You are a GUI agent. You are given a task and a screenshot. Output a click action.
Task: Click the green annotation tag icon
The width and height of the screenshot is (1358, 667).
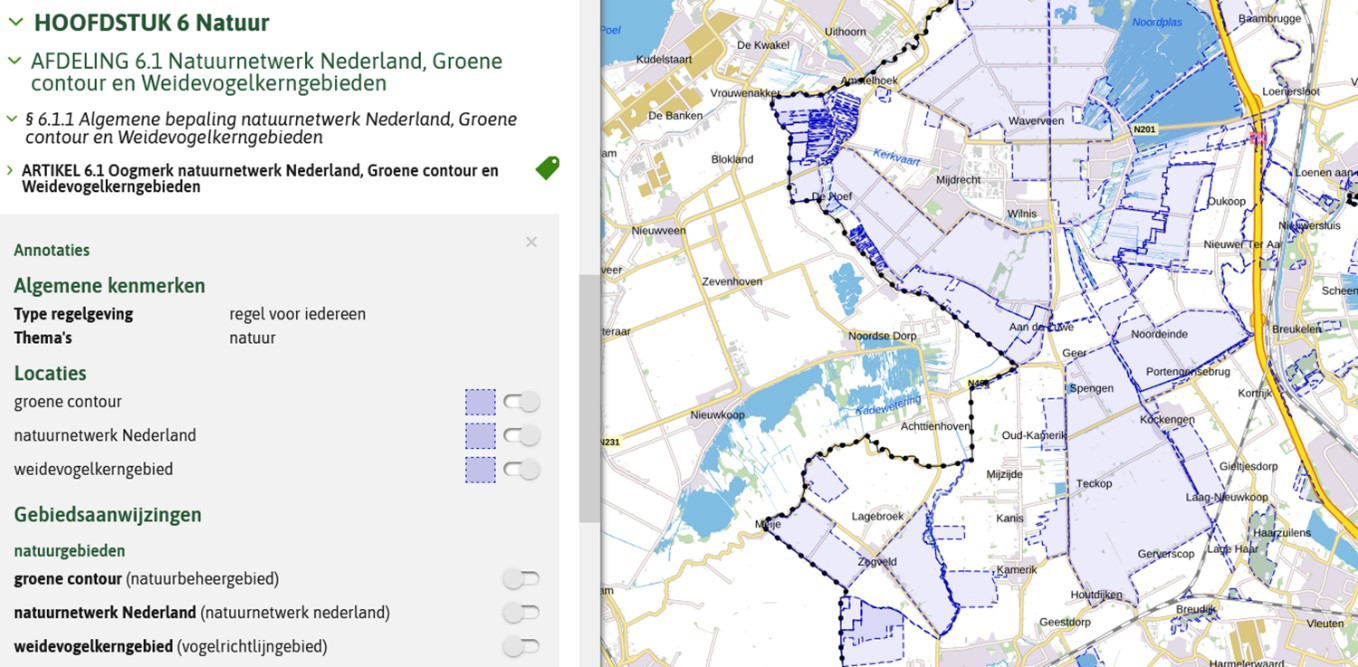[547, 168]
